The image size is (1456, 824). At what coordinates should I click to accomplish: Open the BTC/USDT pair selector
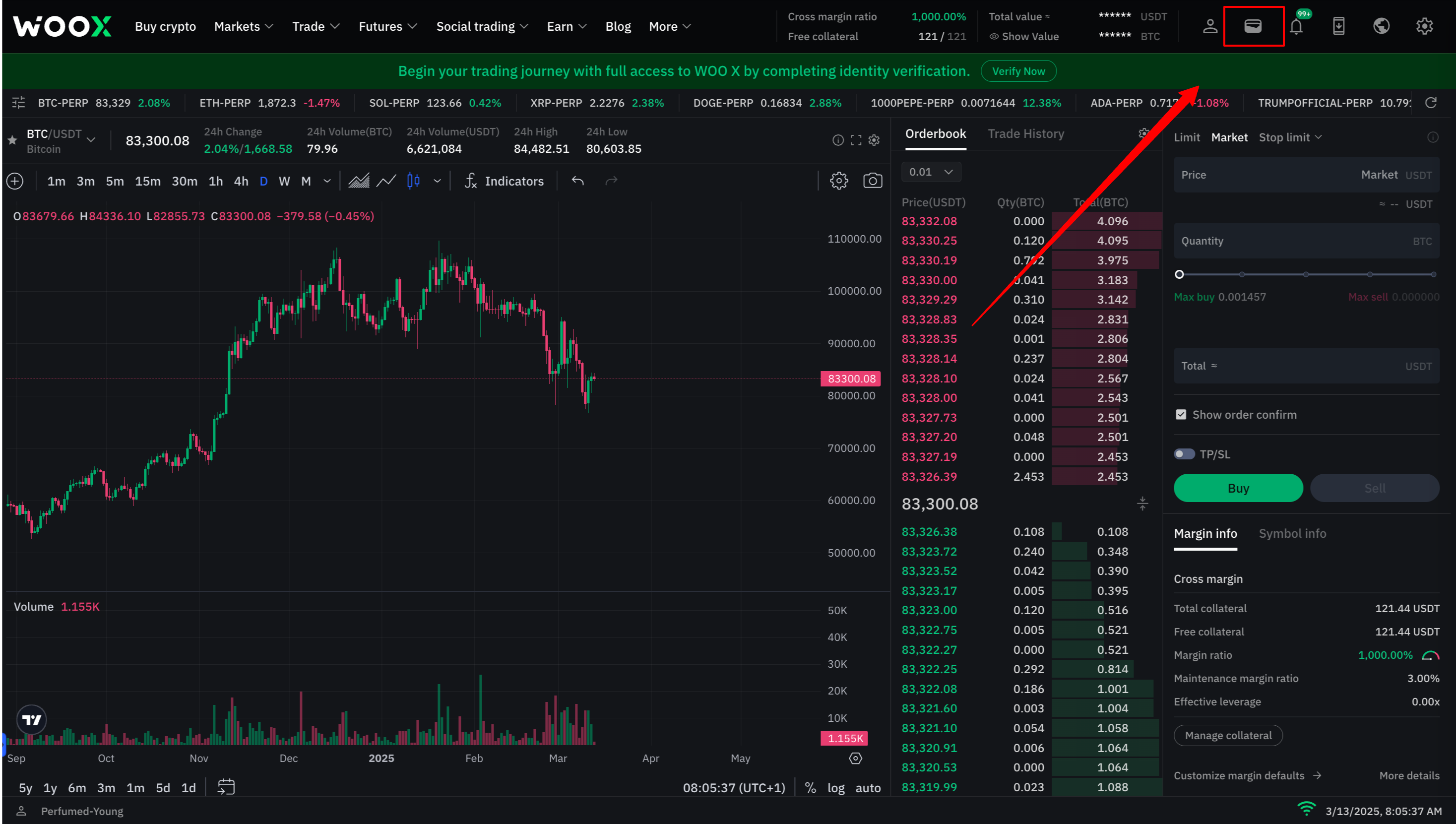point(61,140)
